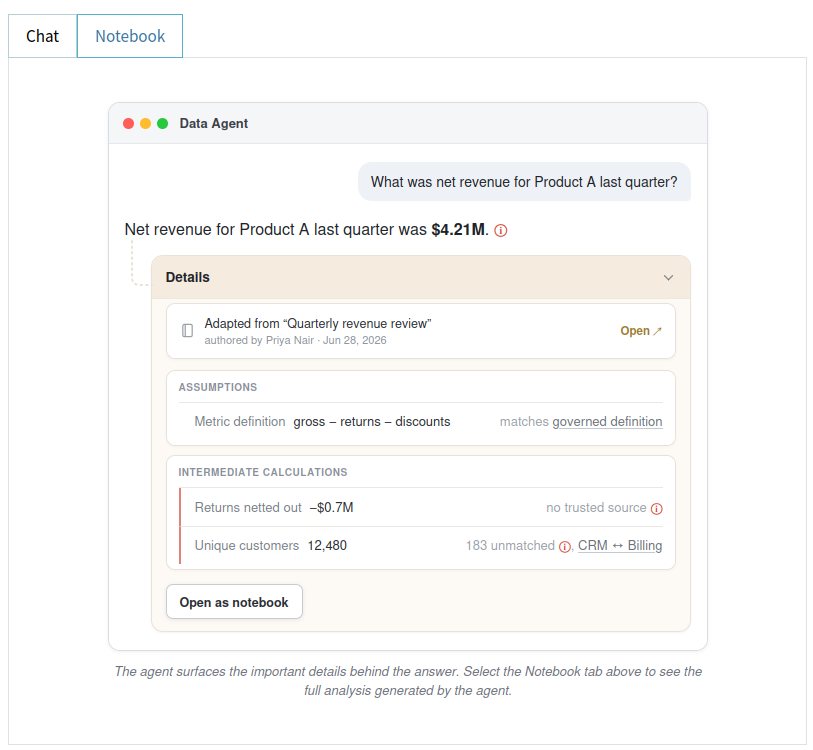Open the Quarterly revenue review source

tap(641, 331)
